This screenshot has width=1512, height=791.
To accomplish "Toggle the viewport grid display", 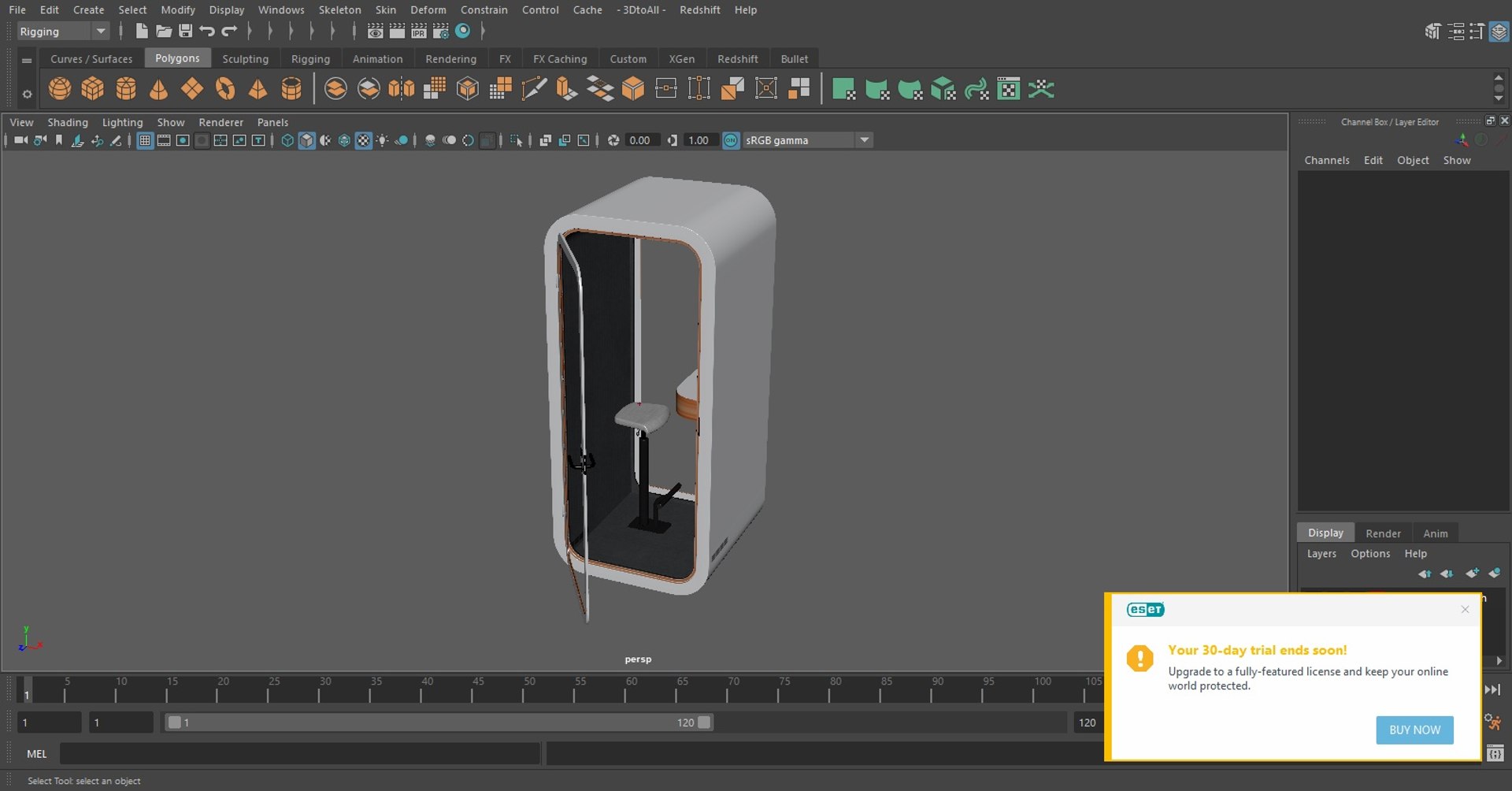I will [145, 140].
